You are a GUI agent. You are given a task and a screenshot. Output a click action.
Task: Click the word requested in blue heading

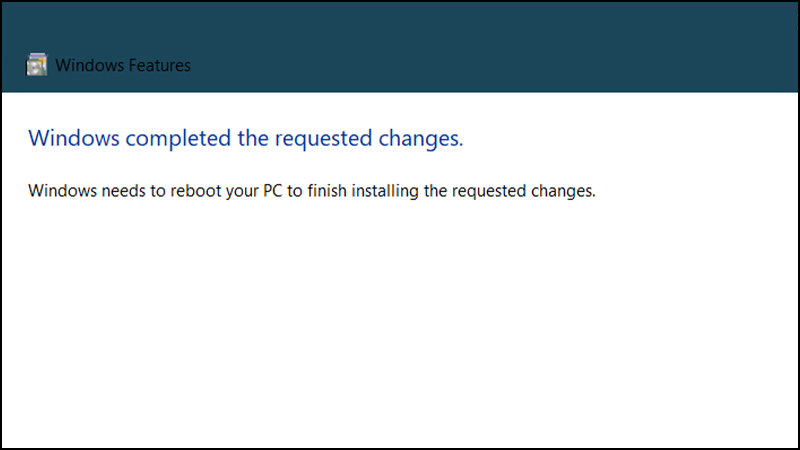pyautogui.click(x=323, y=139)
